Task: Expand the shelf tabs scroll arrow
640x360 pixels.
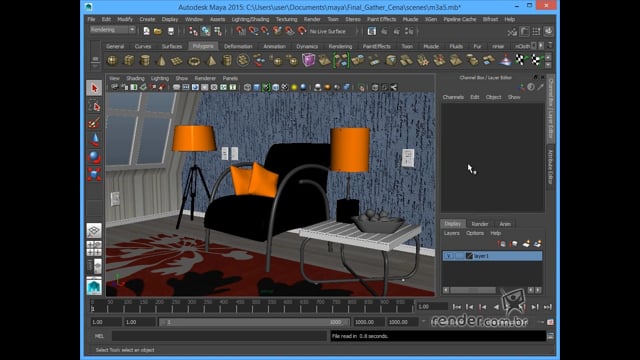Action: [541, 46]
